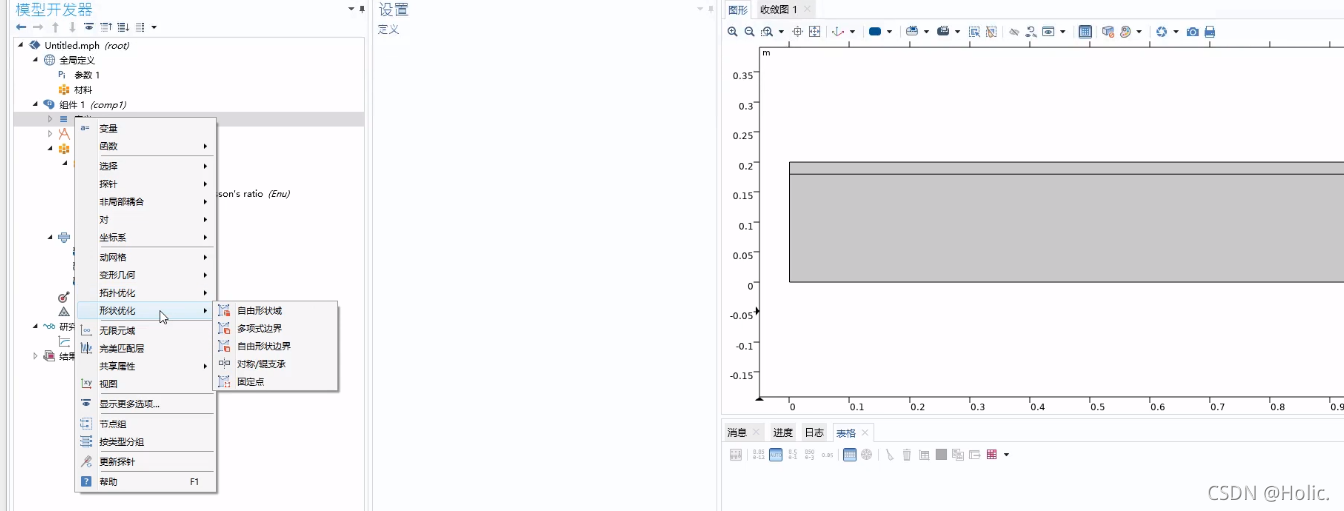Open the 选择 submenu
The height and width of the screenshot is (511, 1344).
coord(146,166)
